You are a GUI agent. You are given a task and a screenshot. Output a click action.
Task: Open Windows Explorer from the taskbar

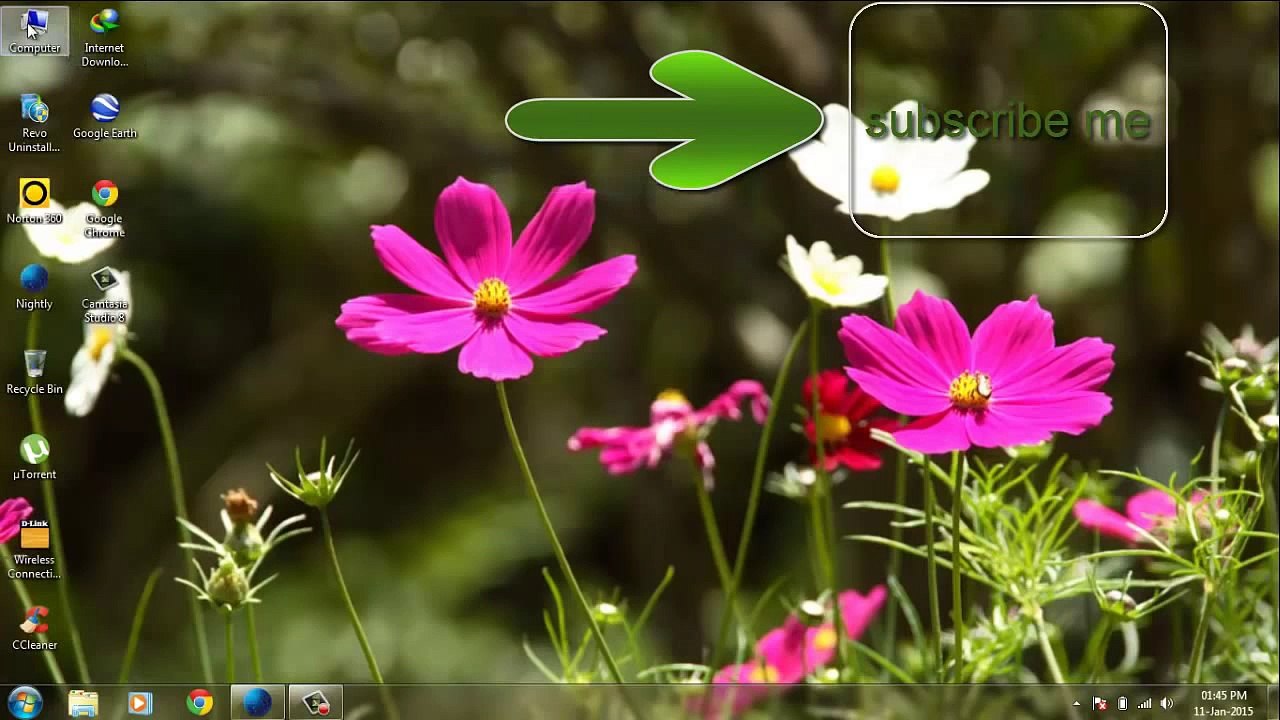83,703
